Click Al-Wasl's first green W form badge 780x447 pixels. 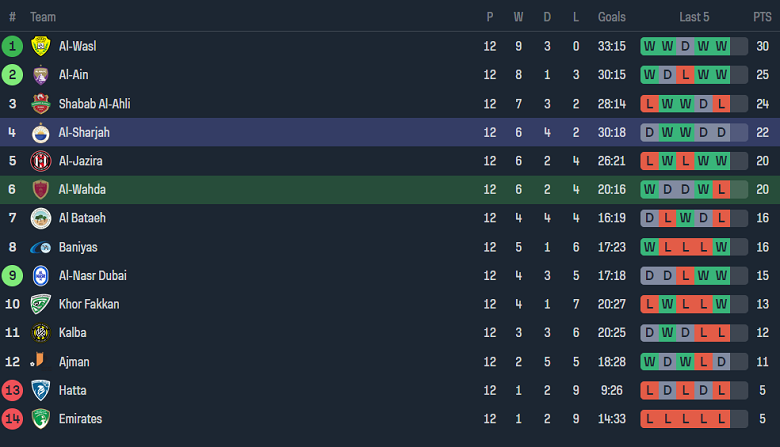[650, 46]
